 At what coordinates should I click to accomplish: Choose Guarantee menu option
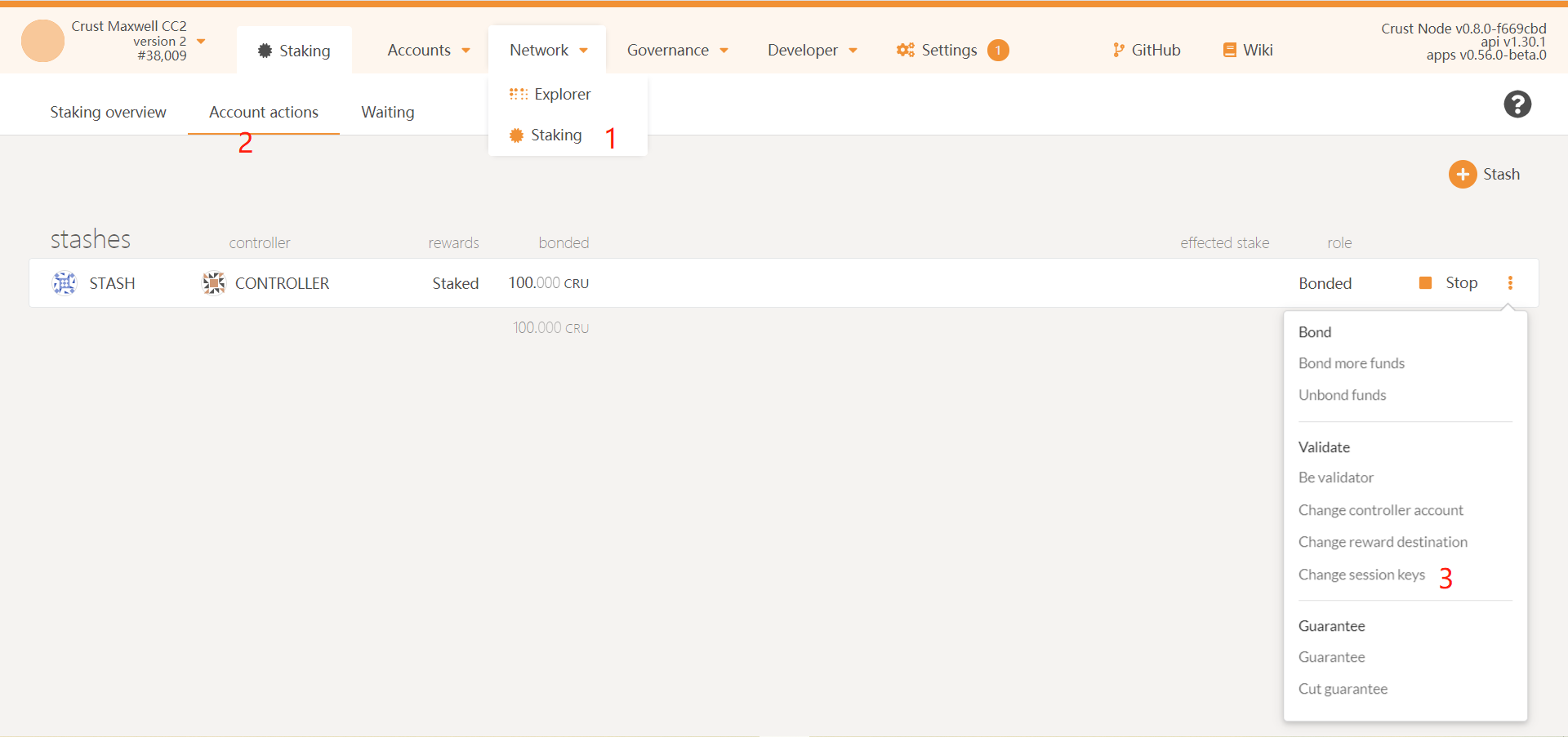tap(1331, 657)
